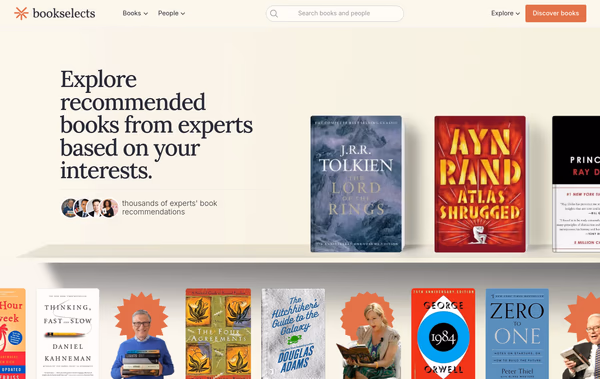Click the last expert avatar with woman
Viewport: 600px width, 379px height.
tap(109, 208)
